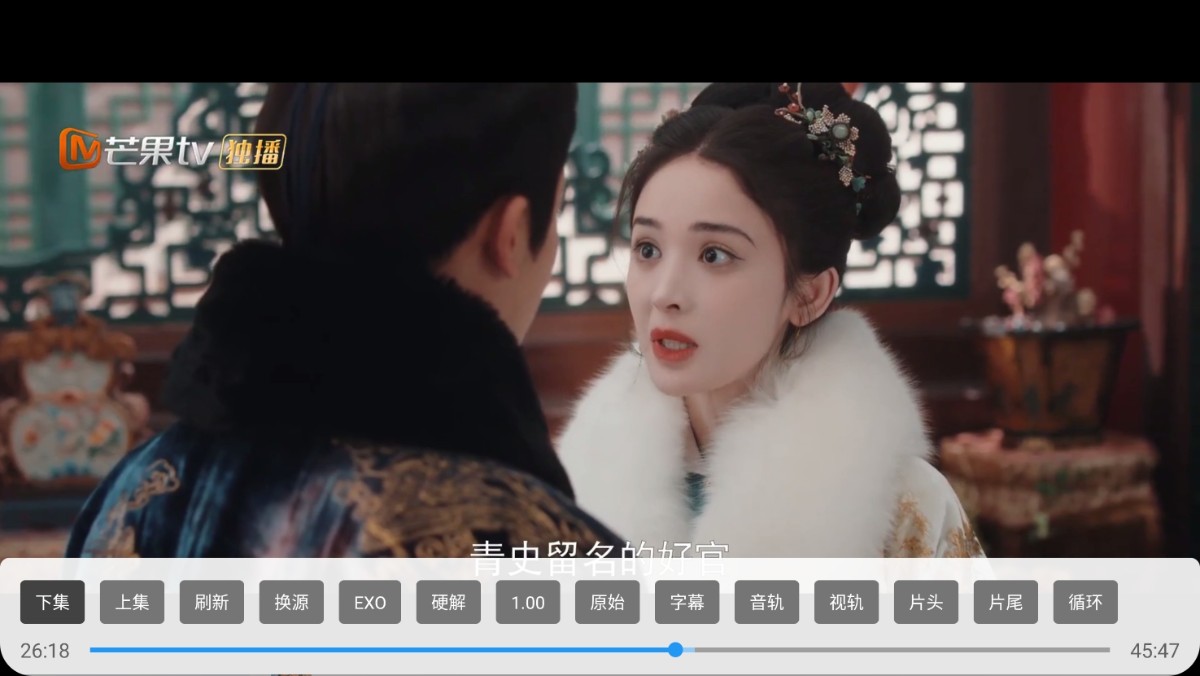Seek to the unplayed gray section of progress bar

pos(900,650)
